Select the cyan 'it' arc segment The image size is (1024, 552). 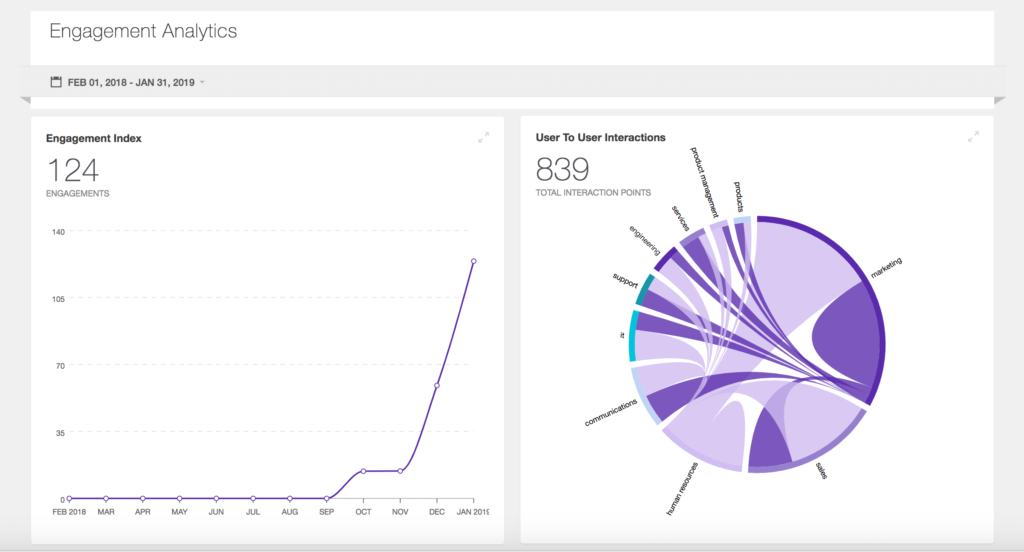click(632, 336)
